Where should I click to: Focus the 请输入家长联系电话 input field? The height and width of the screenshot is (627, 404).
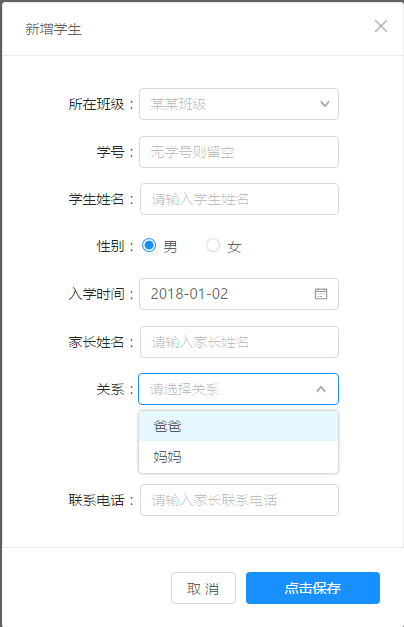(239, 500)
